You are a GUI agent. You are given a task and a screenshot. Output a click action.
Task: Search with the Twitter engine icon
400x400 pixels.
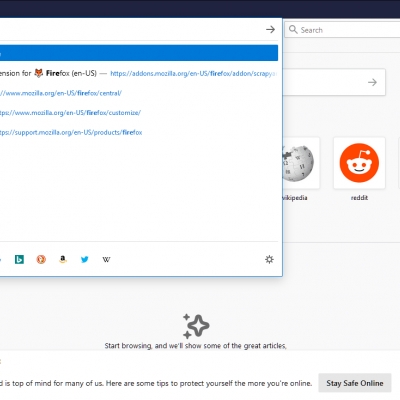click(85, 259)
